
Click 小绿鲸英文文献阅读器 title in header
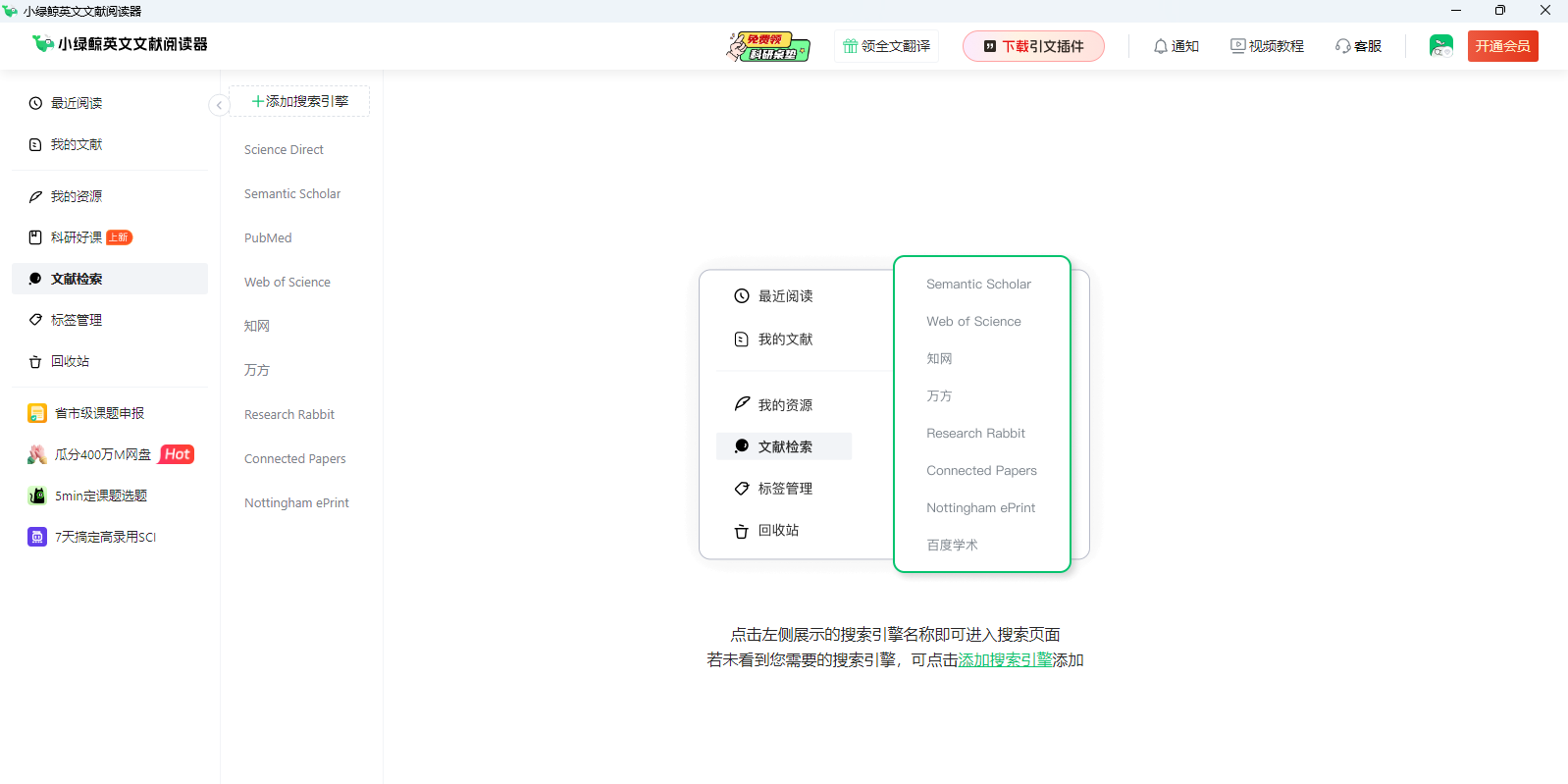tap(132, 44)
